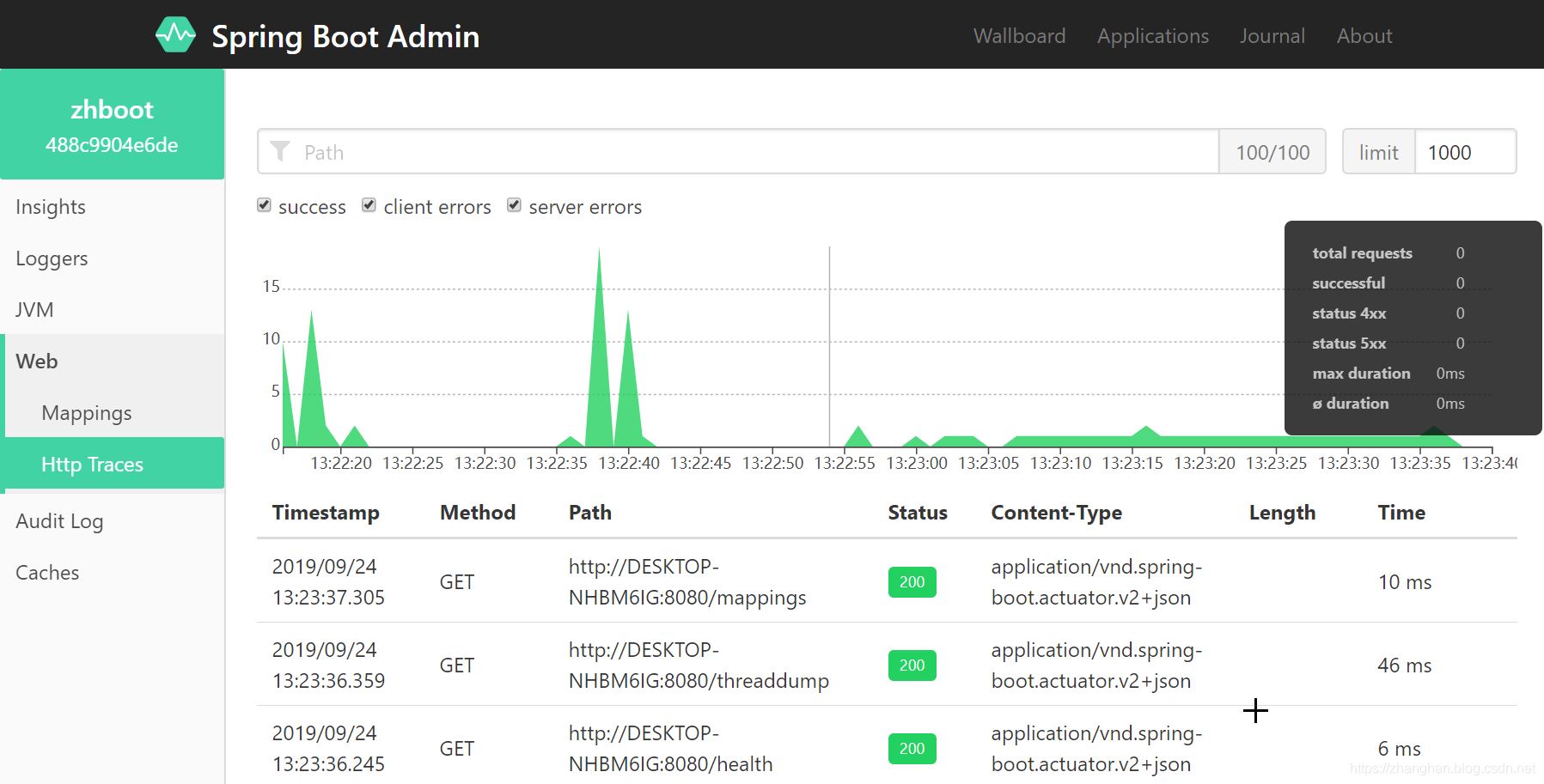
Task: Open the Journal page
Action: click(1272, 35)
